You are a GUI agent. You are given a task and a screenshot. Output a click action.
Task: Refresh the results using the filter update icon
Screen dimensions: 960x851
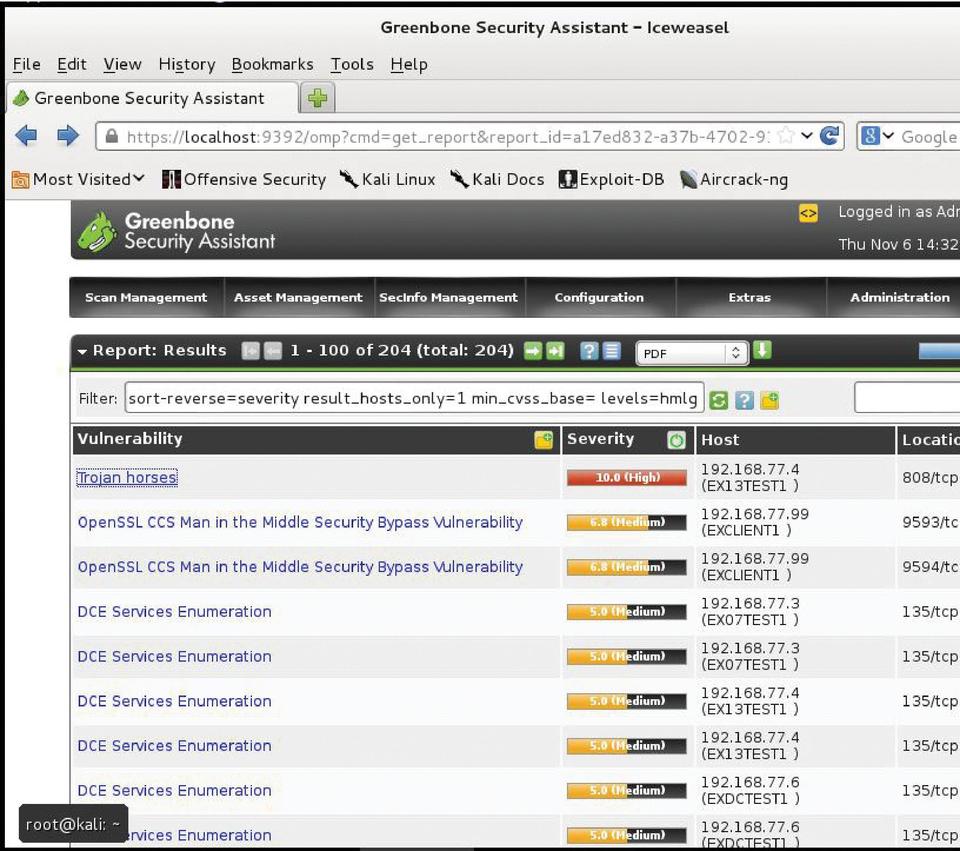pyautogui.click(x=718, y=400)
